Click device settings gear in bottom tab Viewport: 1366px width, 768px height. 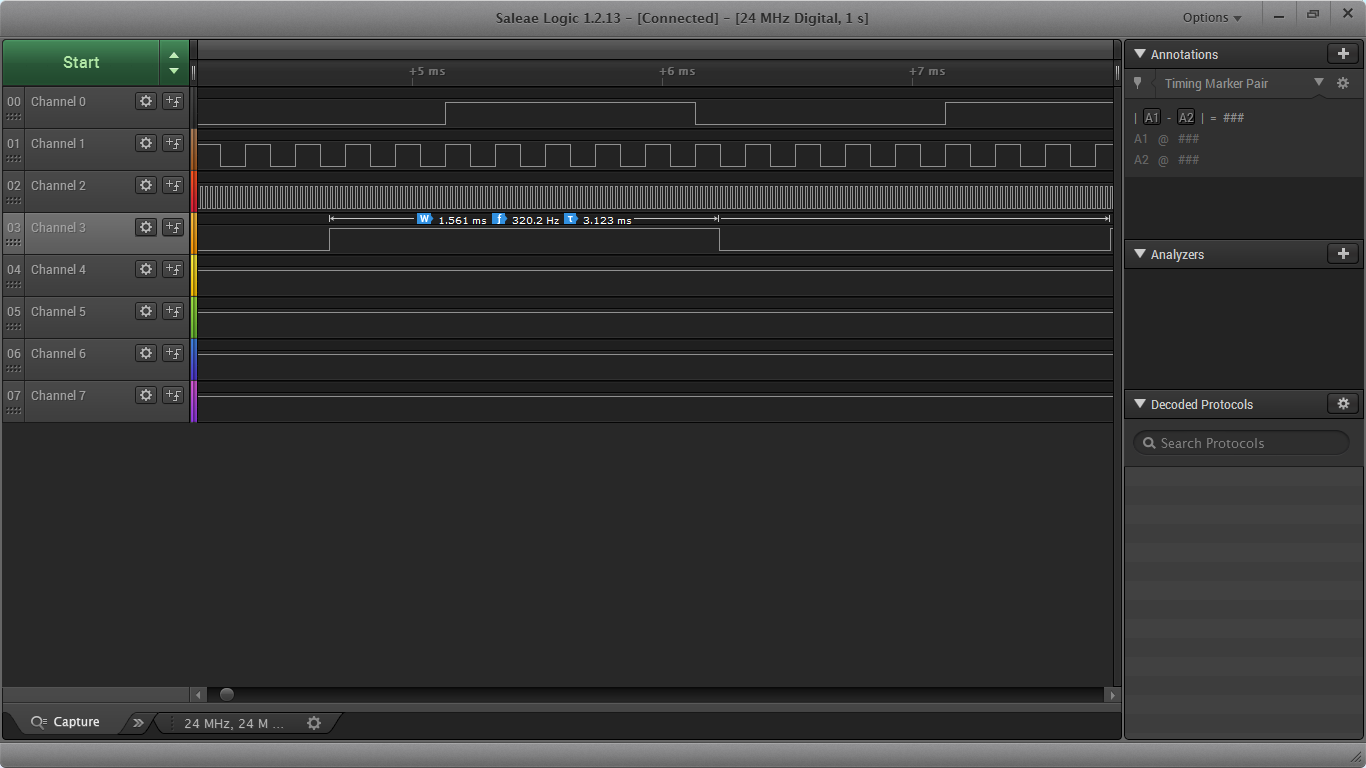pos(314,723)
